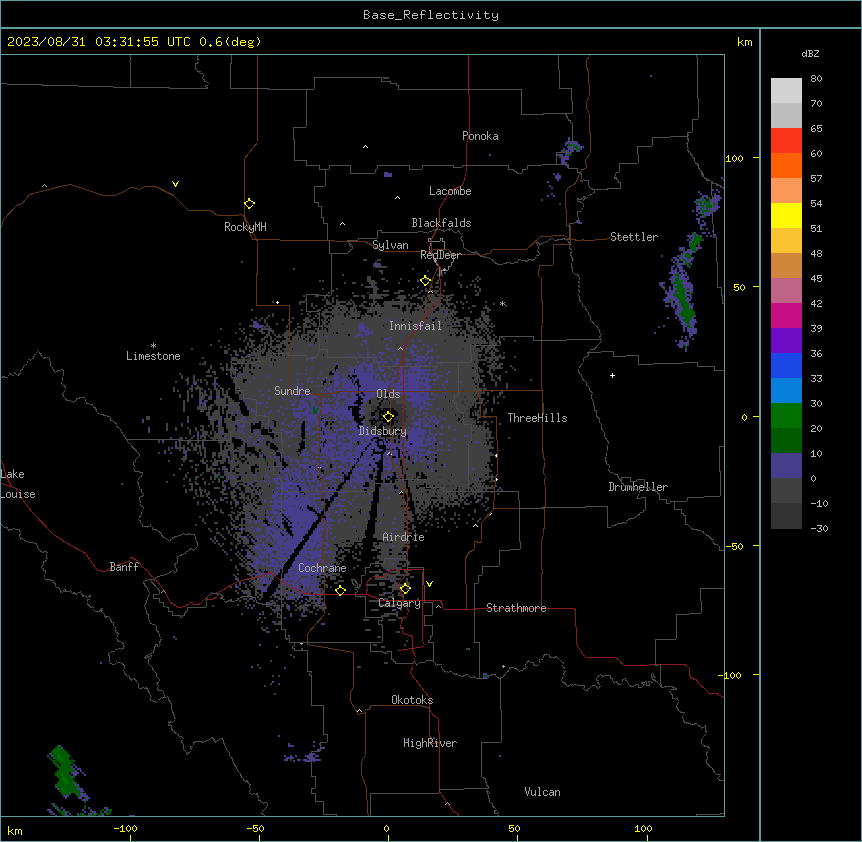Click the yellow 54 dBZ legend swatch
862x842 pixels.
point(786,215)
